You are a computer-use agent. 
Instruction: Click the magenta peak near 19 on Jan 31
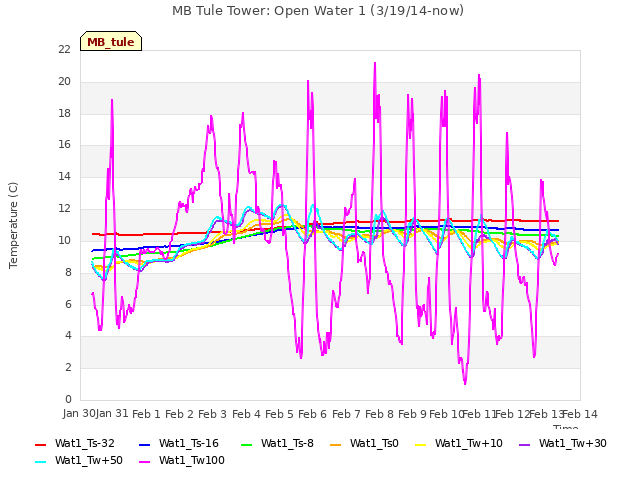[112, 100]
